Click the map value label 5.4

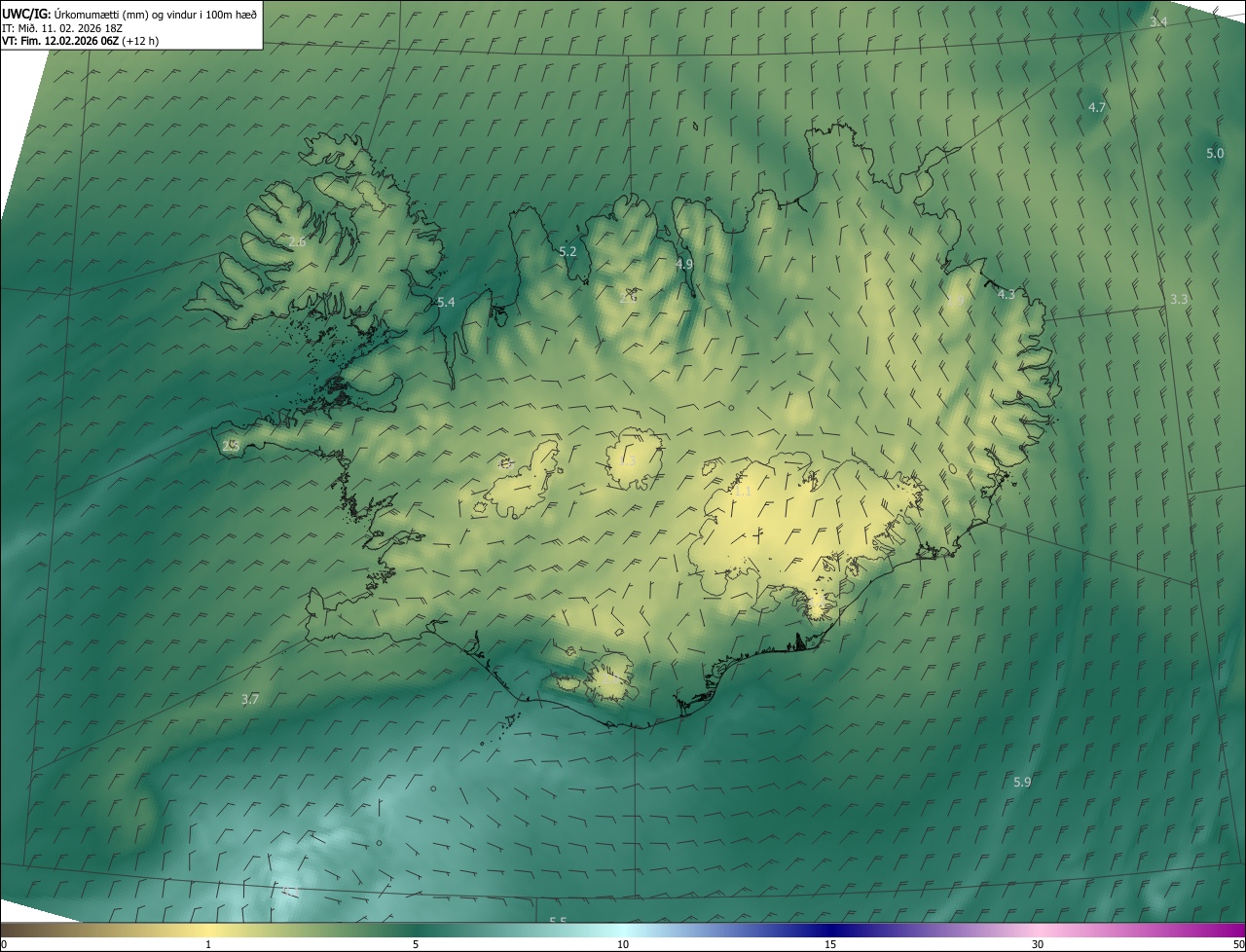446,302
